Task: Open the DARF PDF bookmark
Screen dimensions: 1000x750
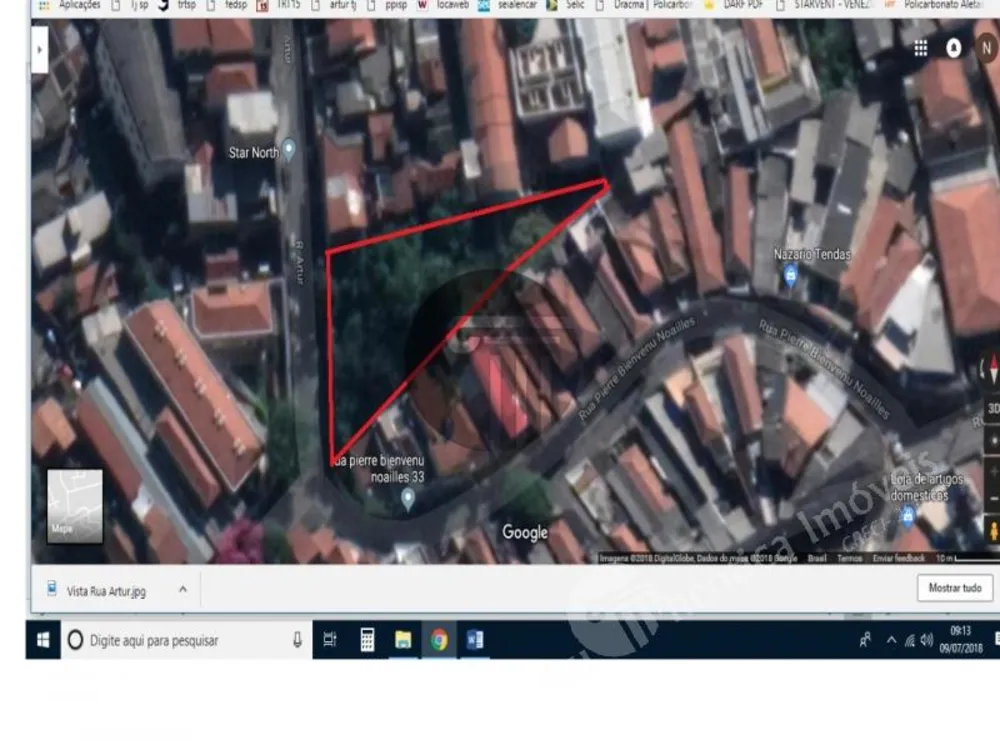Action: tap(735, 5)
